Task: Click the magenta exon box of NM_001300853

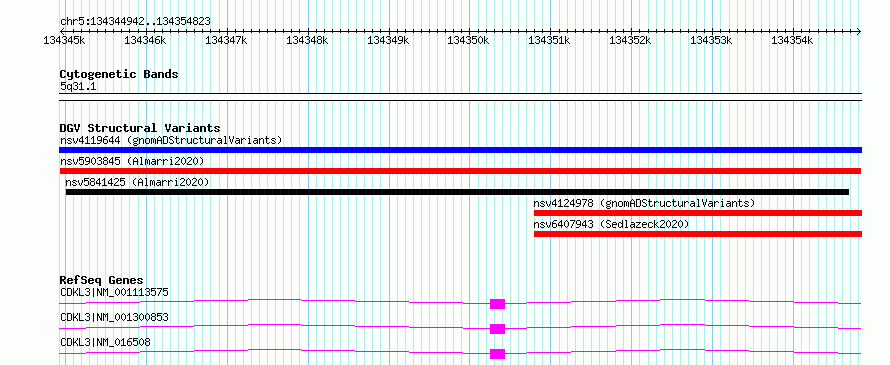Action: [x=497, y=329]
